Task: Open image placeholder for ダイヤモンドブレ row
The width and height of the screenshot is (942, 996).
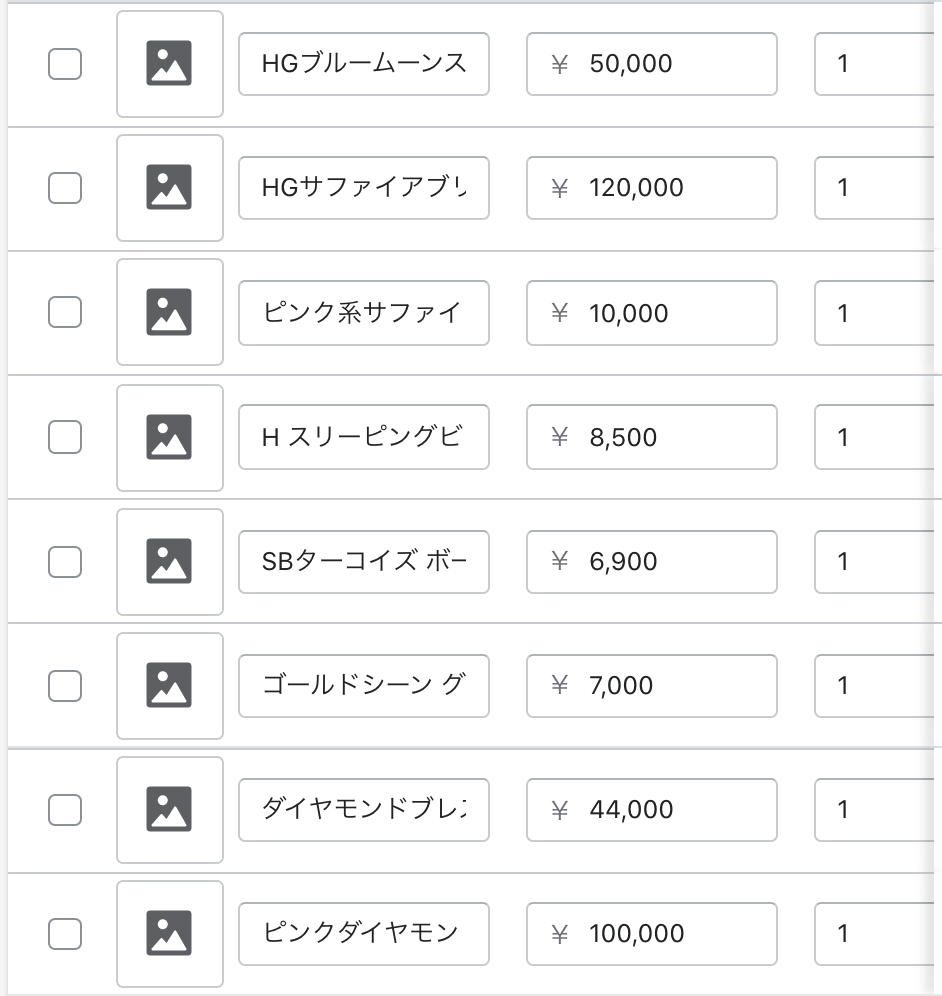Action: pos(170,809)
